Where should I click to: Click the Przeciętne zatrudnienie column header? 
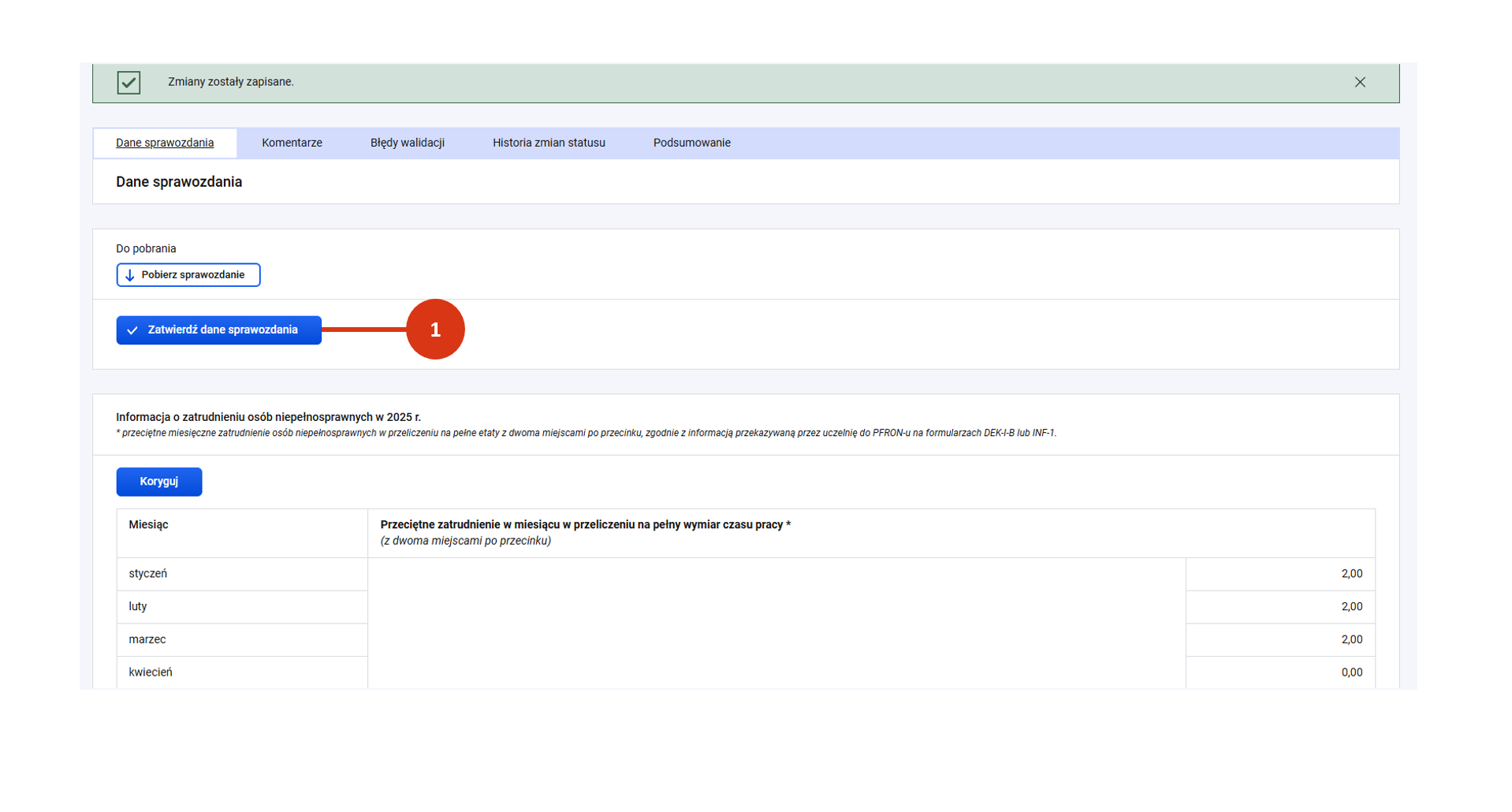point(585,525)
